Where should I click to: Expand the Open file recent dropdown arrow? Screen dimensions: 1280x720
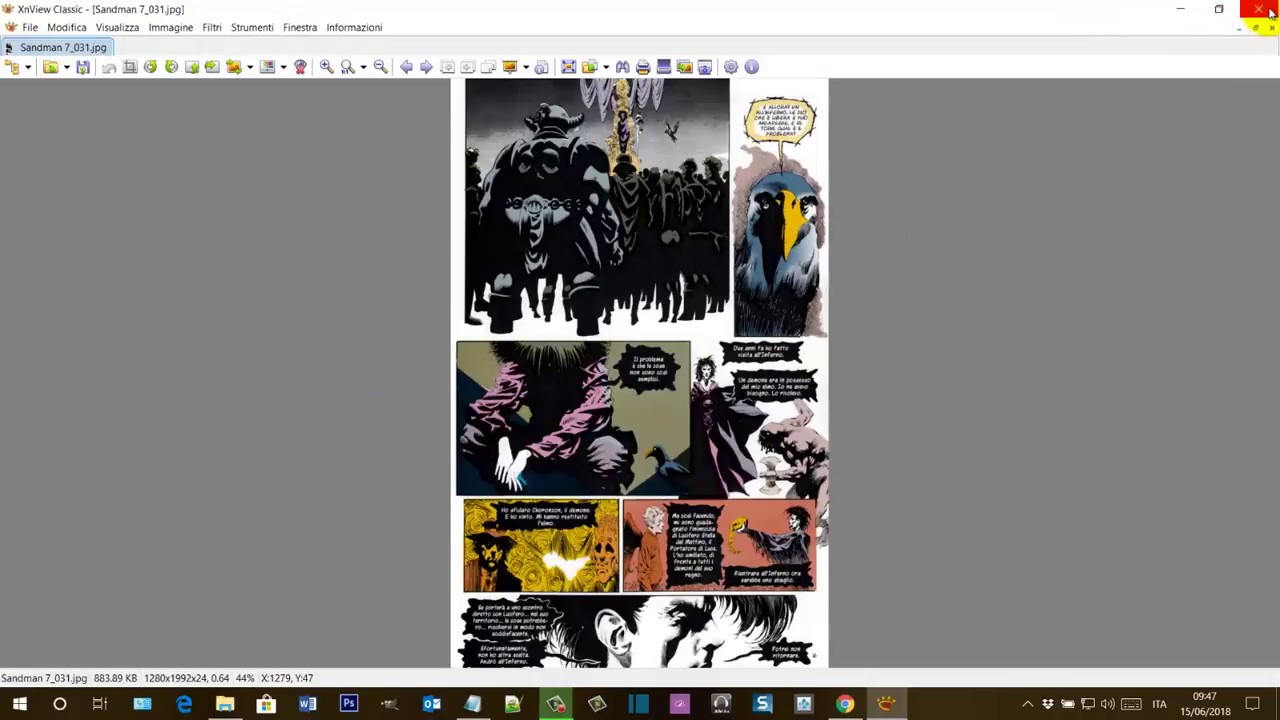coord(66,67)
